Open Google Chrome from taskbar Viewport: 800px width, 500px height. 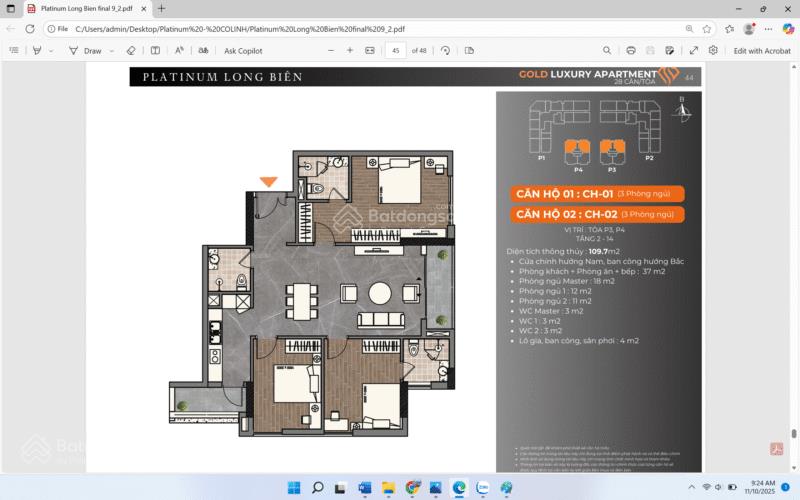click(x=412, y=488)
